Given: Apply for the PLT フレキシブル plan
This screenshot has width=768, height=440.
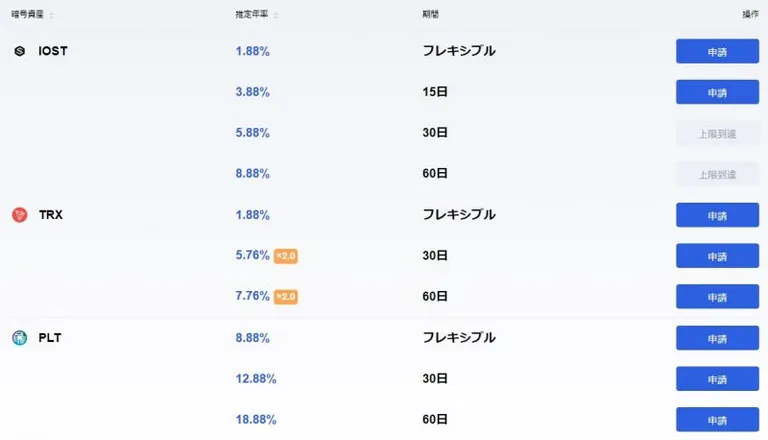Looking at the screenshot, I should 718,338.
